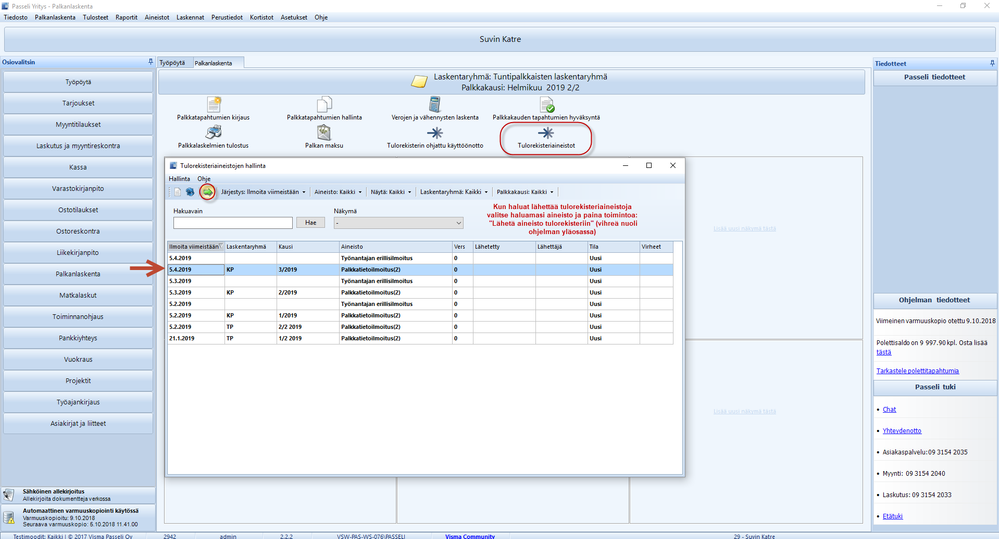Open Matkalaskut section in sidebar
The width and height of the screenshot is (999, 539).
pos(78,295)
